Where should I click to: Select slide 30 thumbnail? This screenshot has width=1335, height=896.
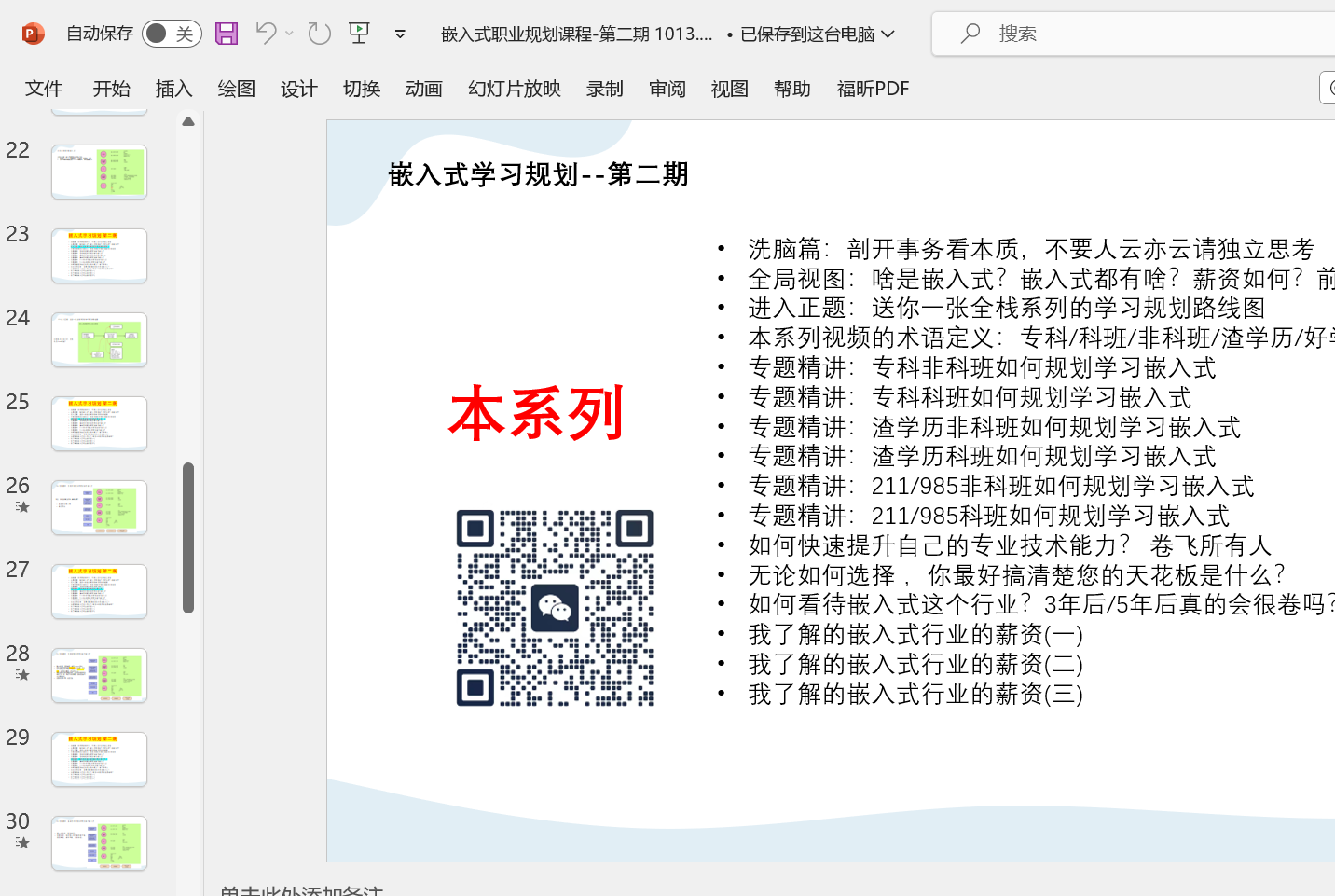point(99,843)
